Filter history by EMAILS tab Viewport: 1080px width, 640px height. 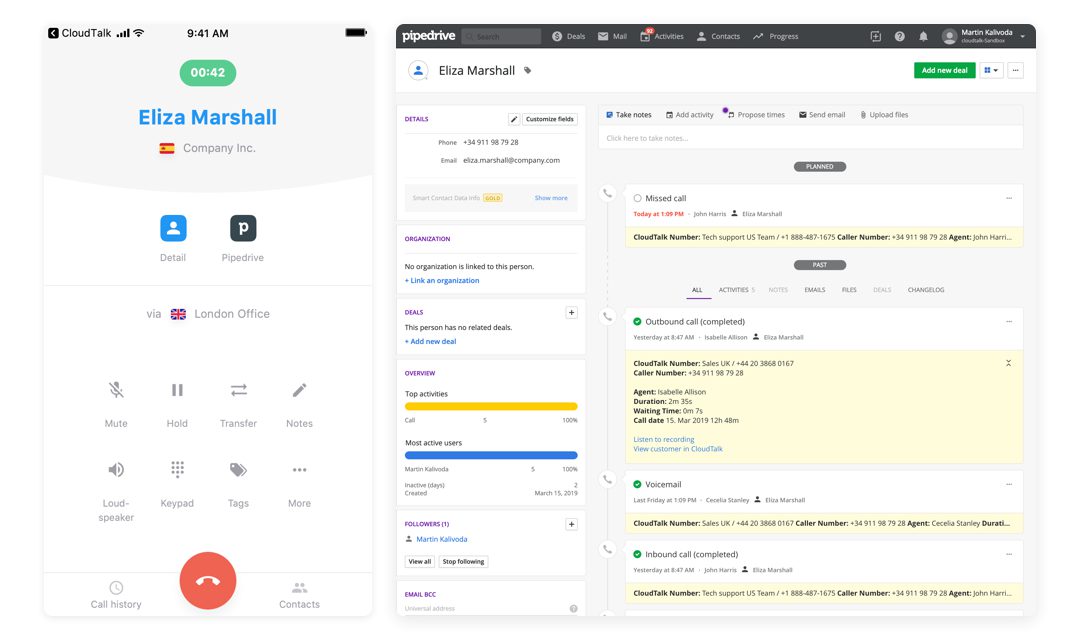815,290
